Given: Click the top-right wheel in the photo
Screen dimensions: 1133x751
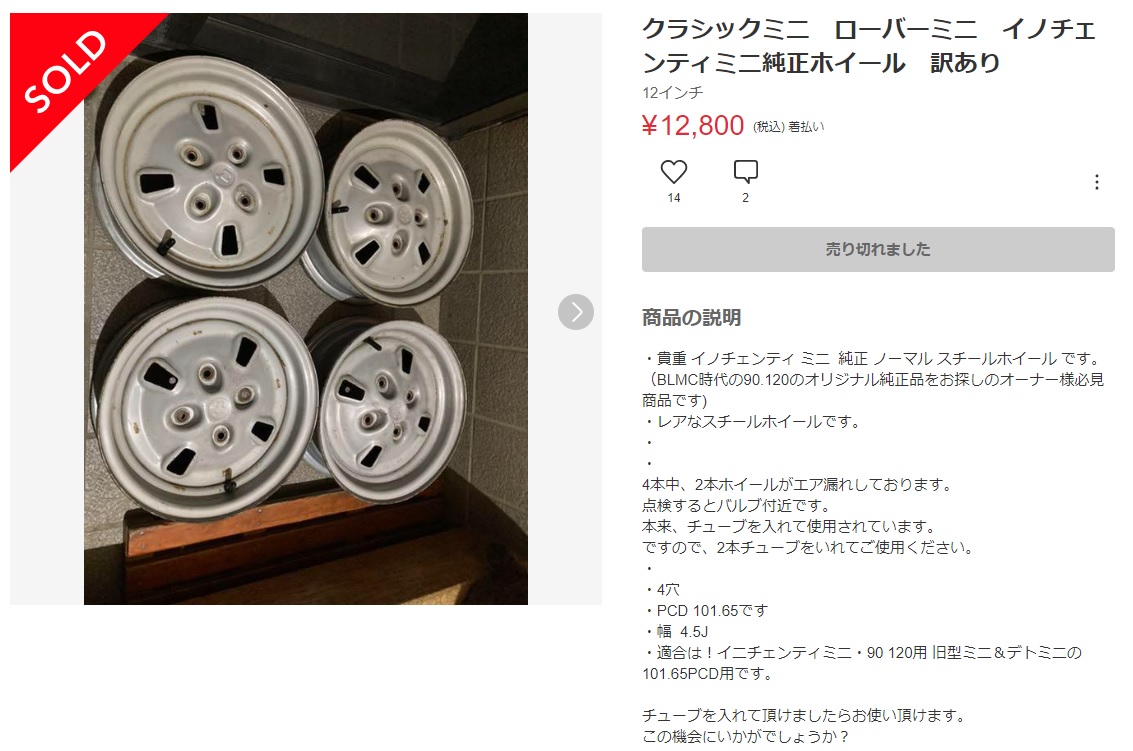Looking at the screenshot, I should (390, 211).
